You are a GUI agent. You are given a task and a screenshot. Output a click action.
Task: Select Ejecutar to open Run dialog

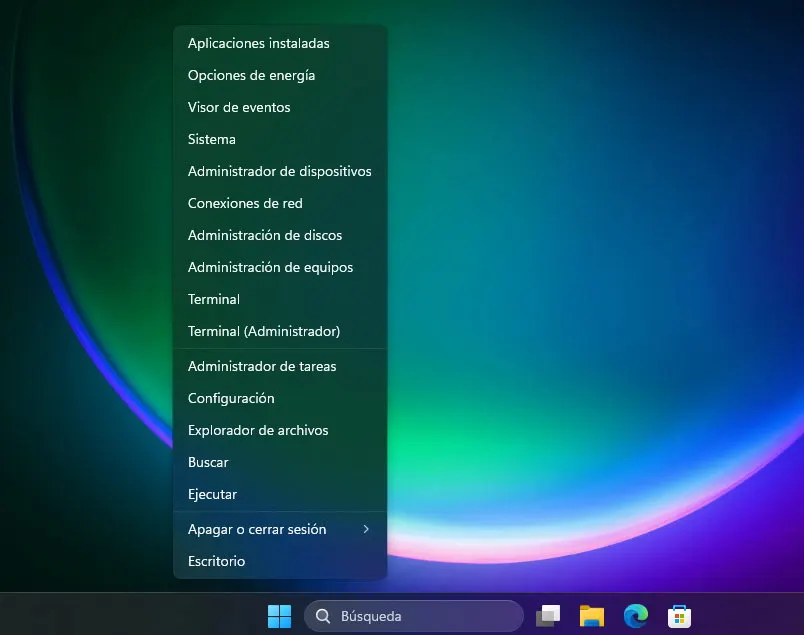(x=280, y=494)
